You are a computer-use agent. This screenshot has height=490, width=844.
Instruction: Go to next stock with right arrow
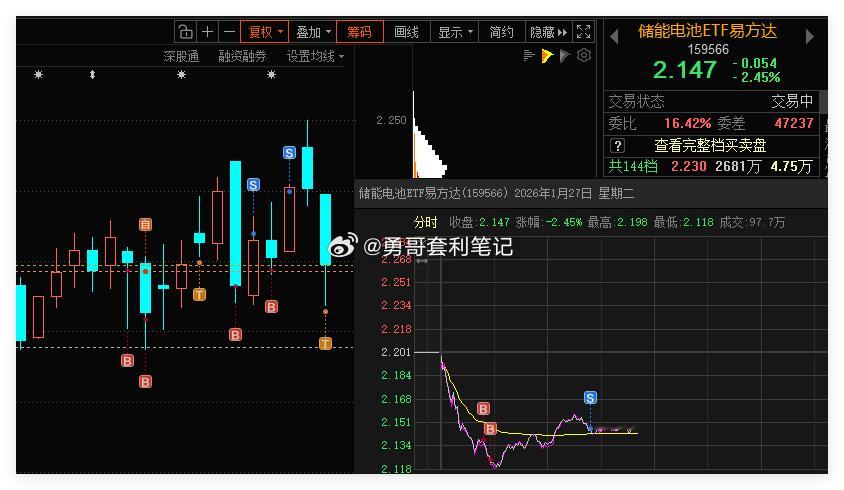810,37
